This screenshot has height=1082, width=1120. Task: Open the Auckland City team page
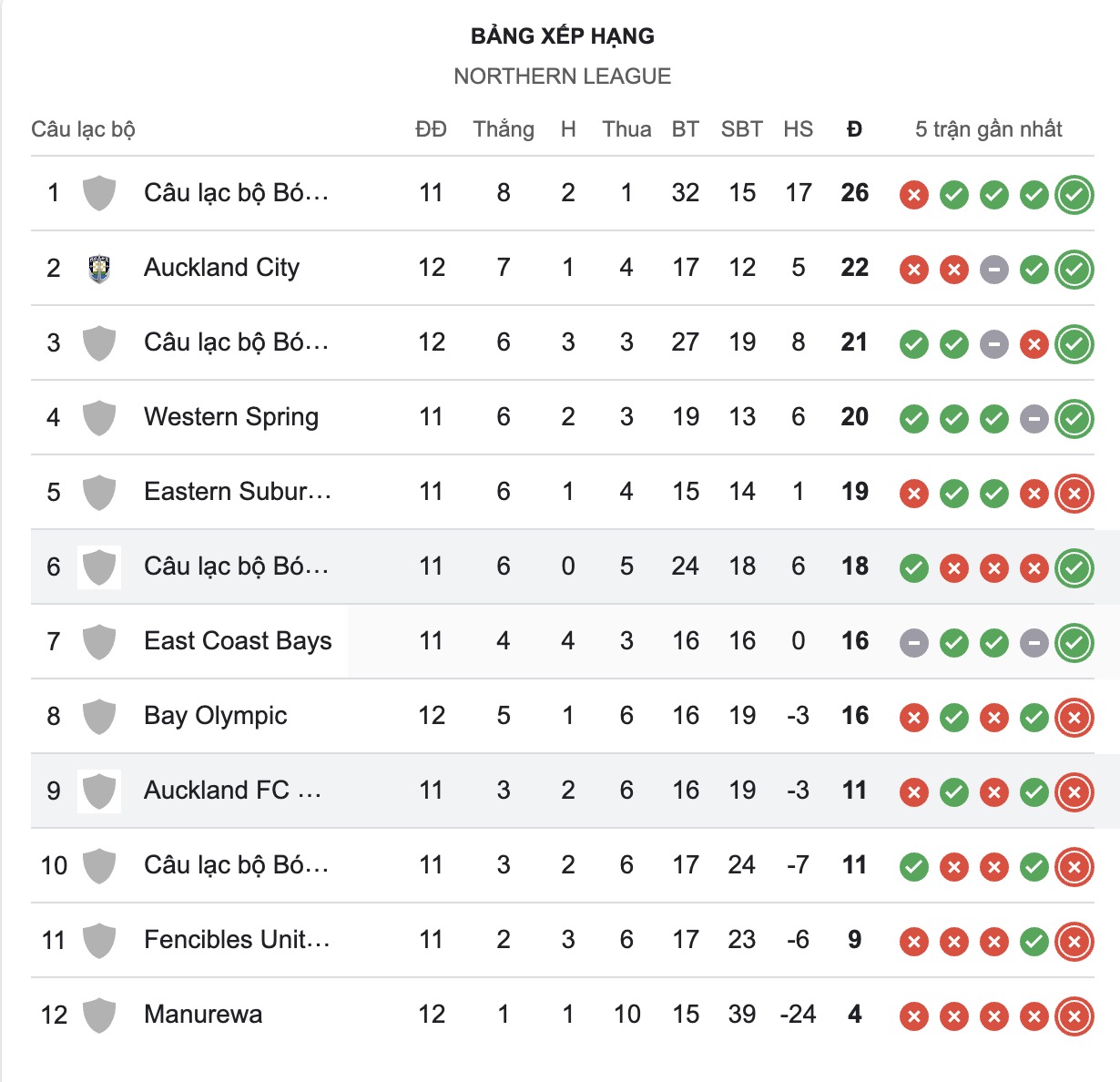pyautogui.click(x=220, y=268)
